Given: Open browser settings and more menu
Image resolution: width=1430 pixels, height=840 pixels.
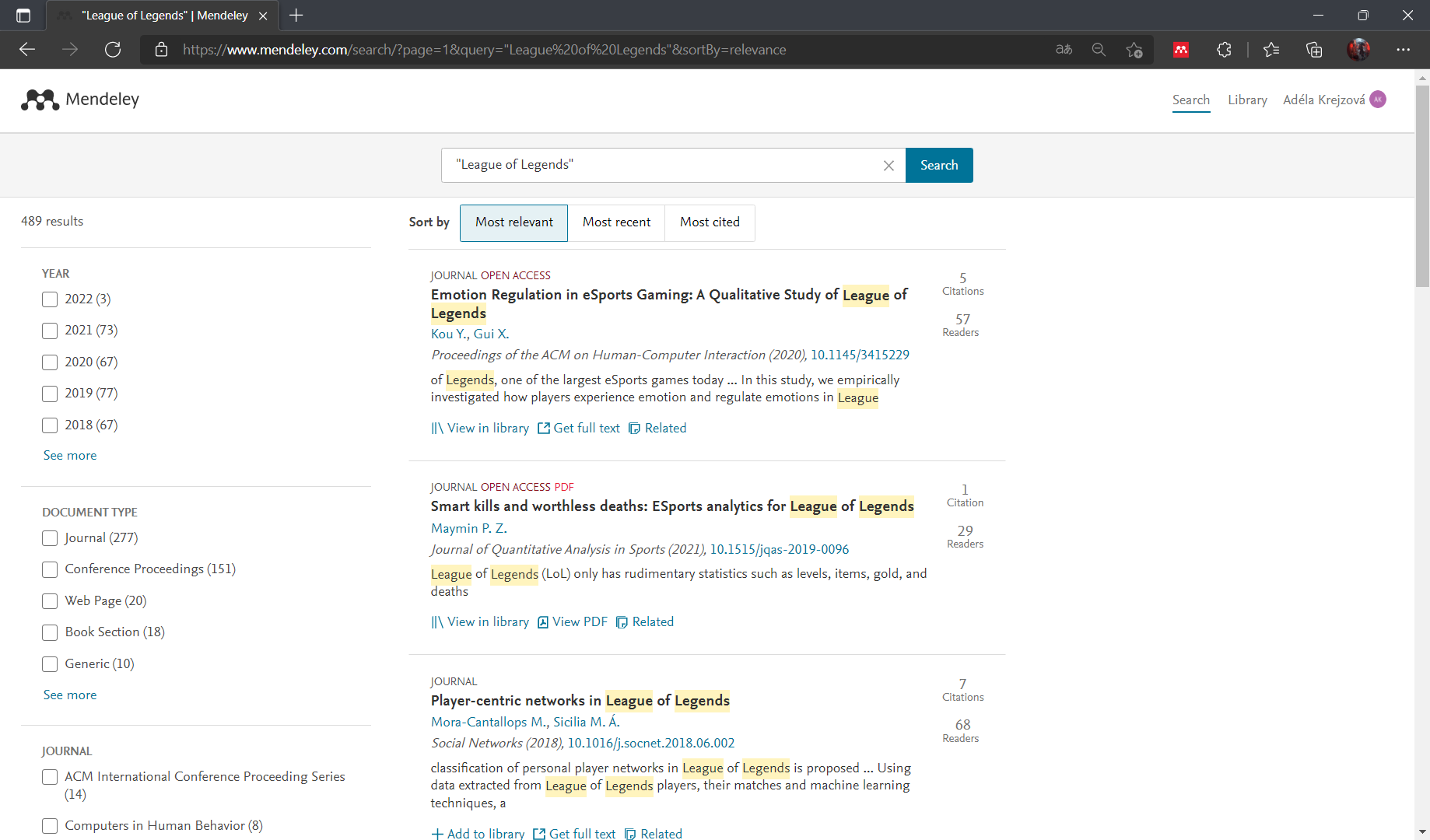Looking at the screenshot, I should point(1403,50).
